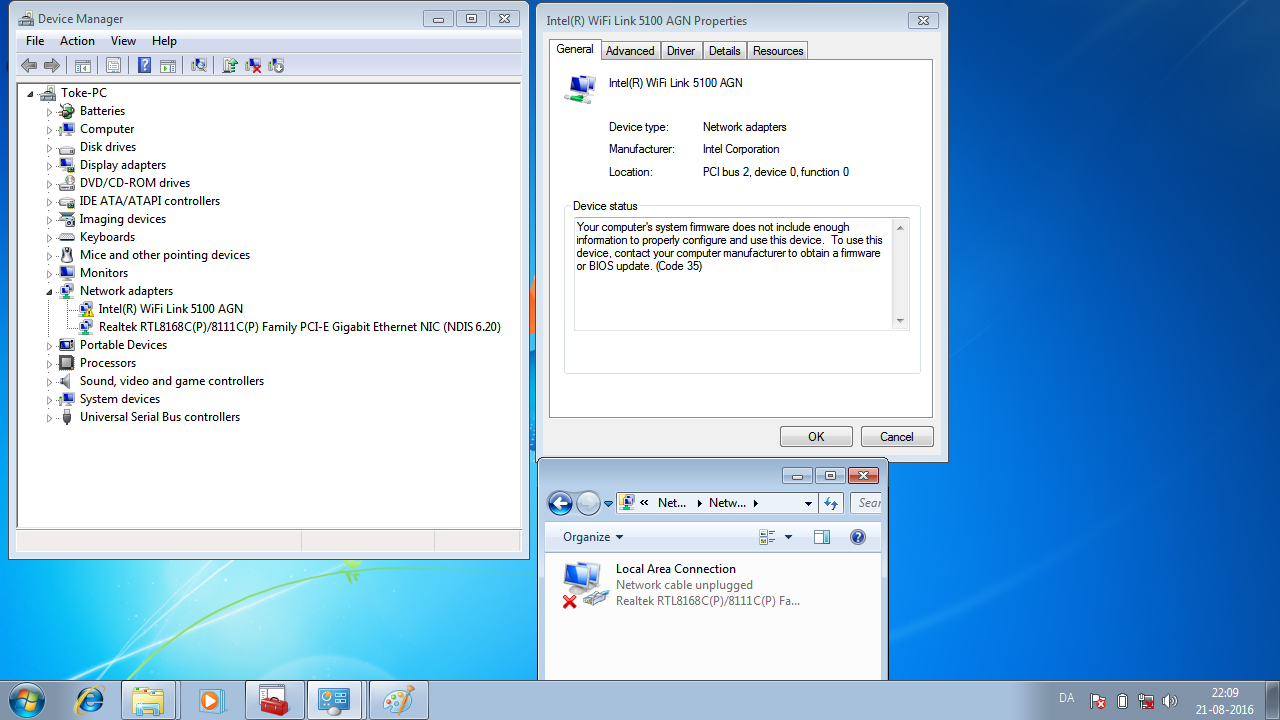Viewport: 1280px width, 720px height.
Task: Click the Forward arrow in Device Manager toolbar
Action: click(x=52, y=66)
